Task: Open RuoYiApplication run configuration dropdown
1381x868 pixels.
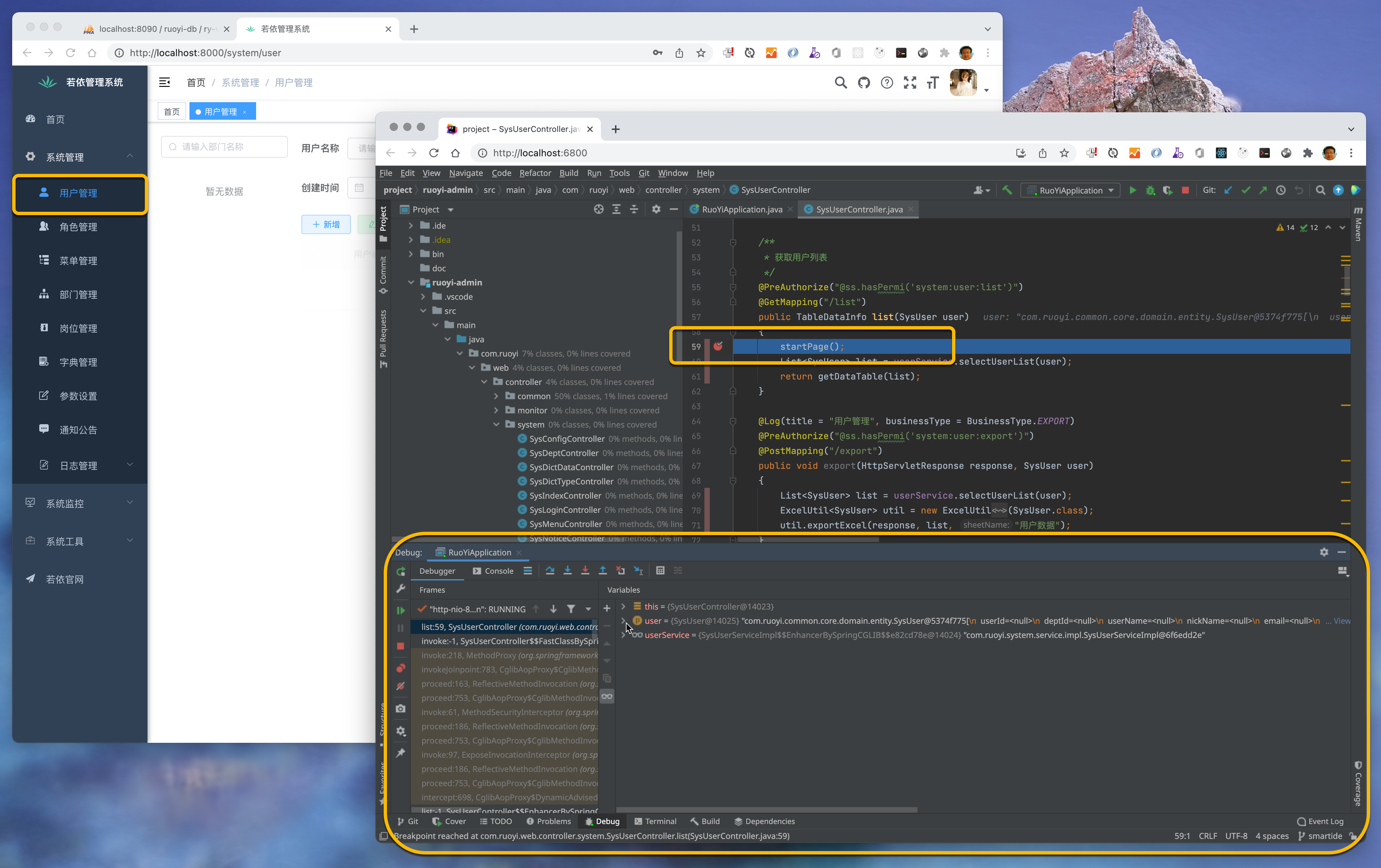Action: pyautogui.click(x=1070, y=190)
